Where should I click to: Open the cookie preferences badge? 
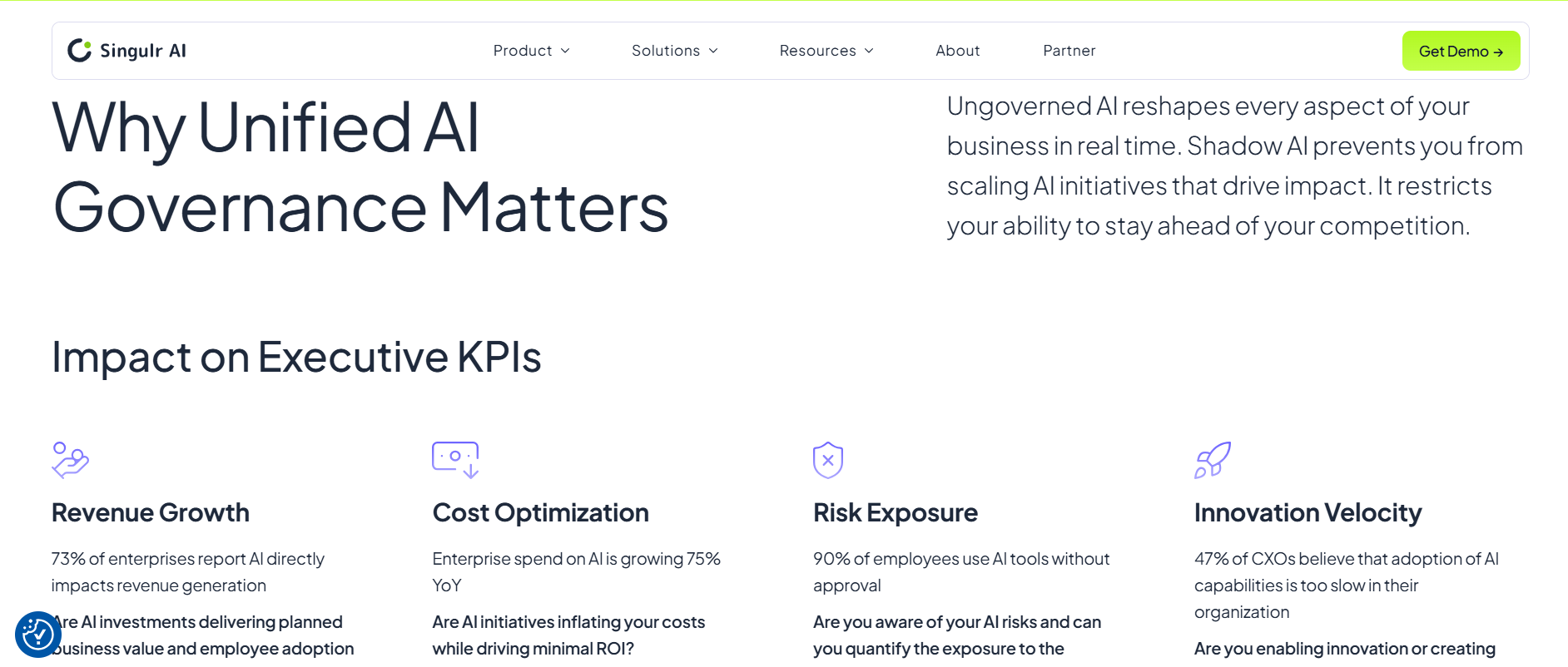click(x=37, y=635)
